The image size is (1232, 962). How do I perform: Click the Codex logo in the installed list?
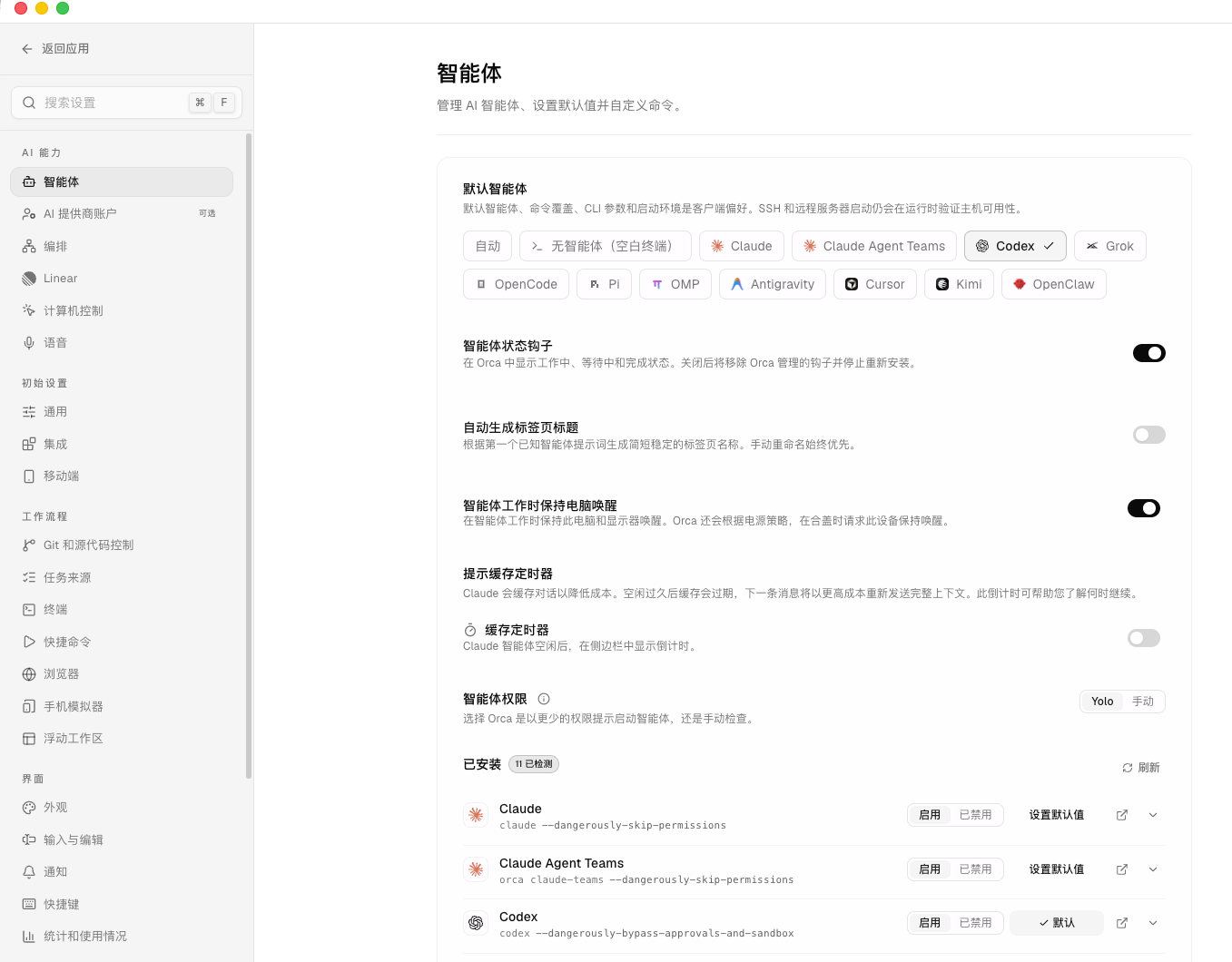pos(476,923)
